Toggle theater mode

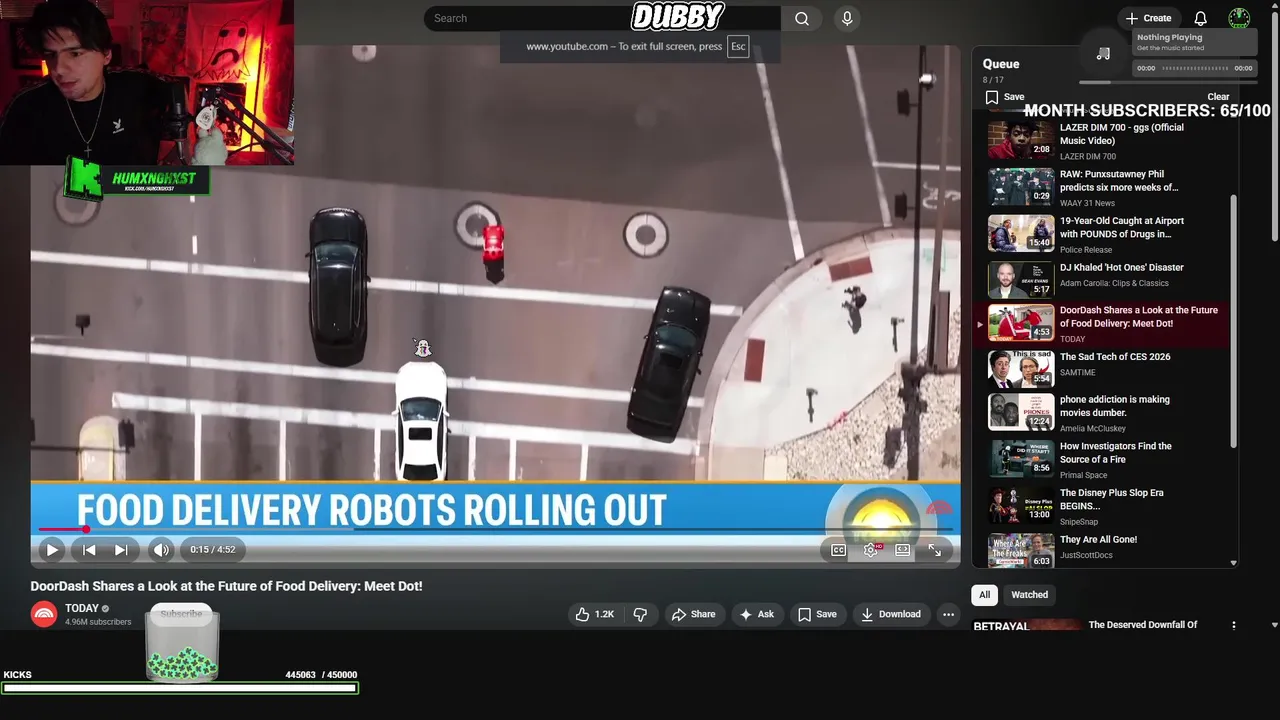(x=903, y=549)
